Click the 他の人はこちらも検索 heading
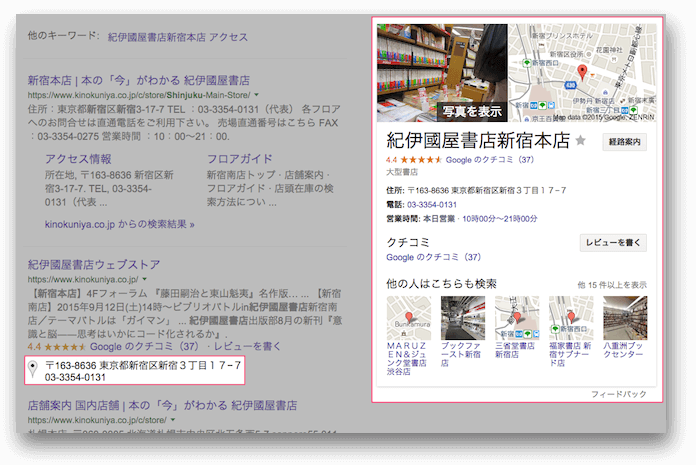This screenshot has width=696, height=465. (x=441, y=284)
